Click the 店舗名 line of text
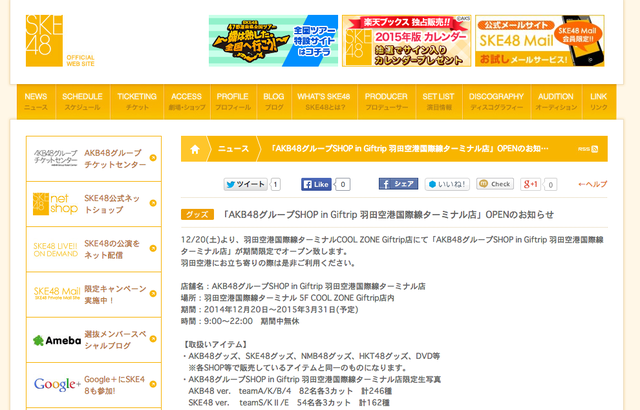The width and height of the screenshot is (640, 410). click(303, 286)
